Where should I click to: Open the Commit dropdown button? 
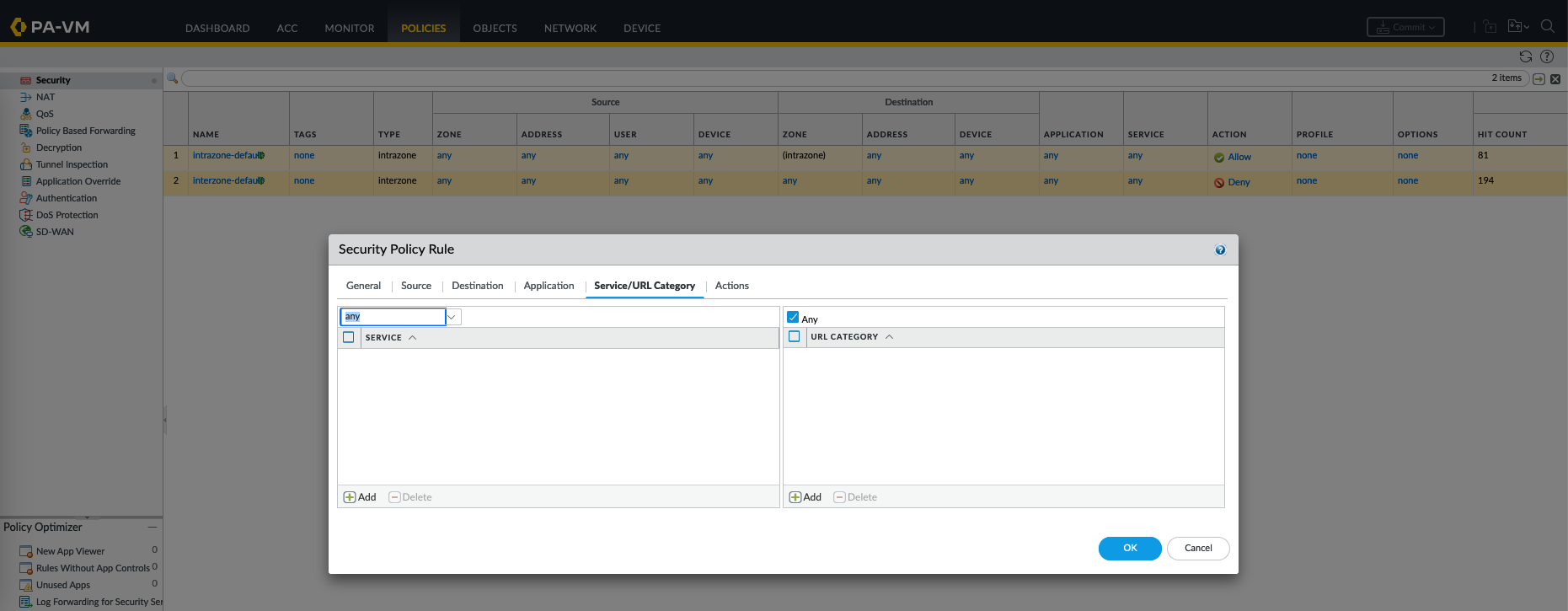[1405, 28]
